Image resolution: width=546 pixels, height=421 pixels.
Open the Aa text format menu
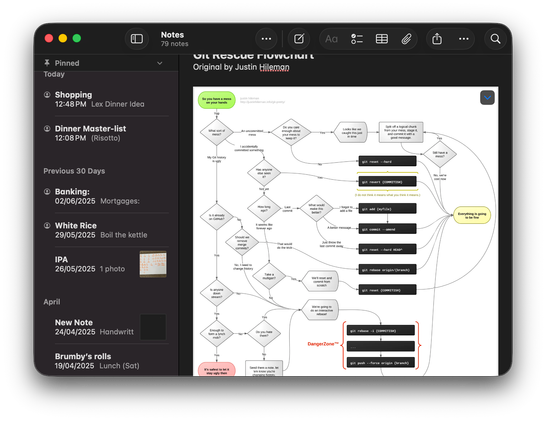pyautogui.click(x=331, y=39)
